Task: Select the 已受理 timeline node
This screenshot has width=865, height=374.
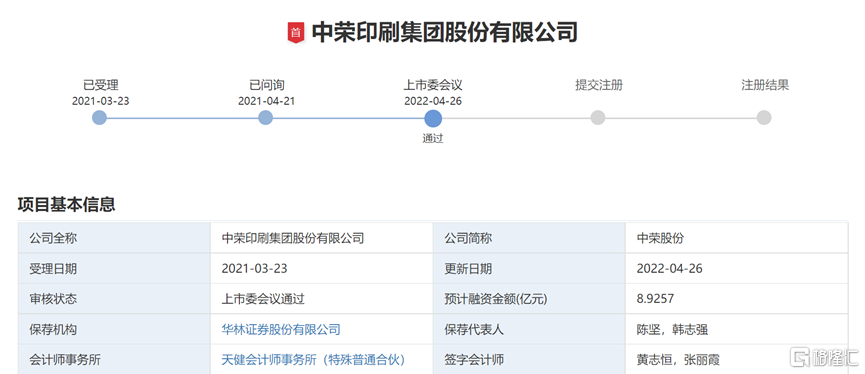Action: [x=99, y=117]
